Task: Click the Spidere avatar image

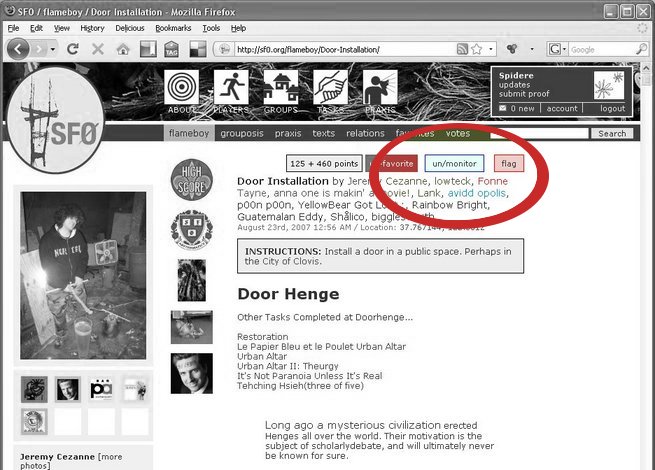Action: pos(609,85)
